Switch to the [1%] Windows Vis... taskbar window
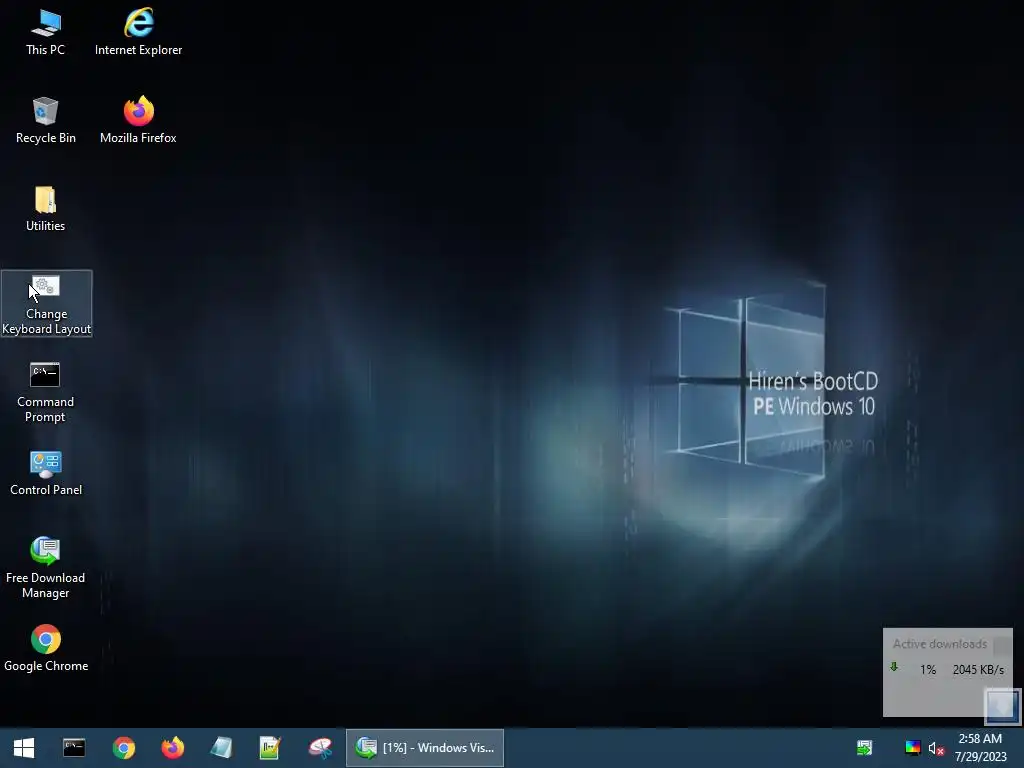1024x768 pixels. point(424,748)
